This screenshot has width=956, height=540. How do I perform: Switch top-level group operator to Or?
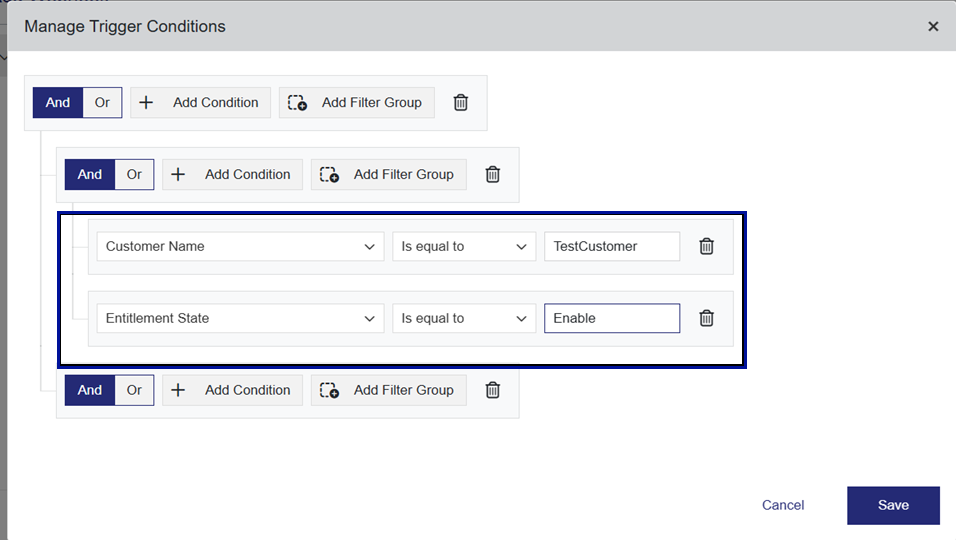click(102, 102)
